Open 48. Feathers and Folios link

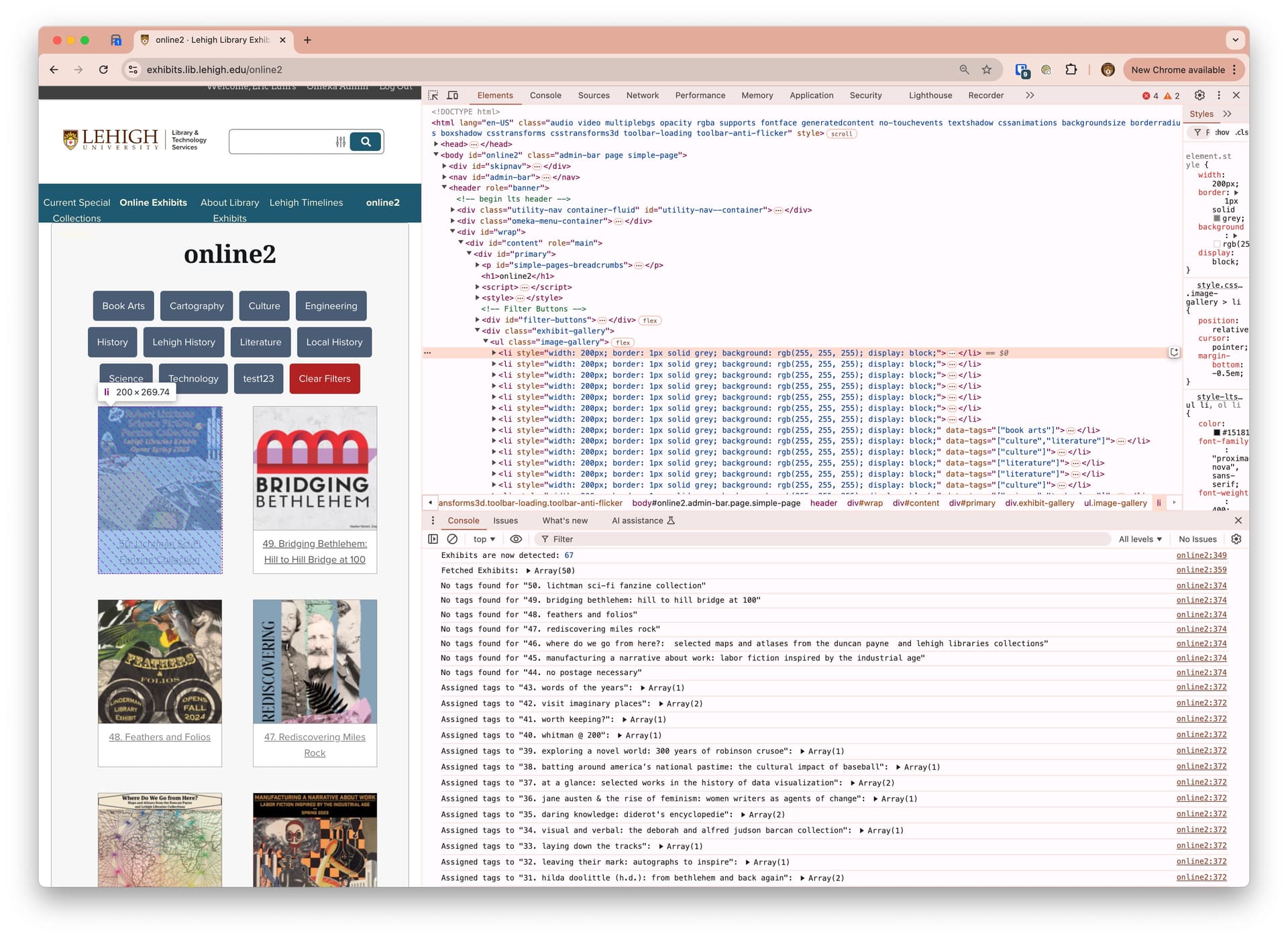(160, 737)
